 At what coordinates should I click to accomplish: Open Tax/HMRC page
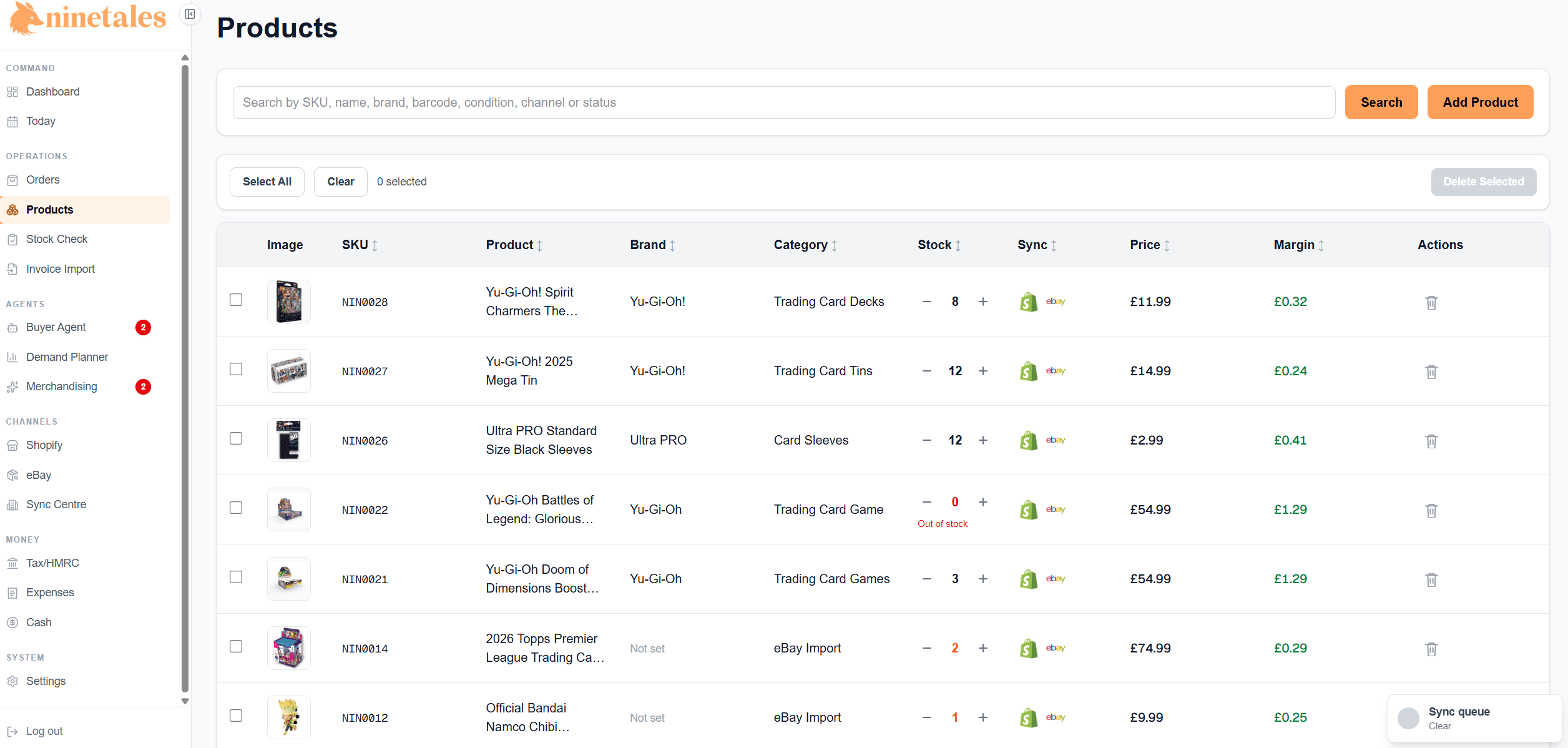86,563
